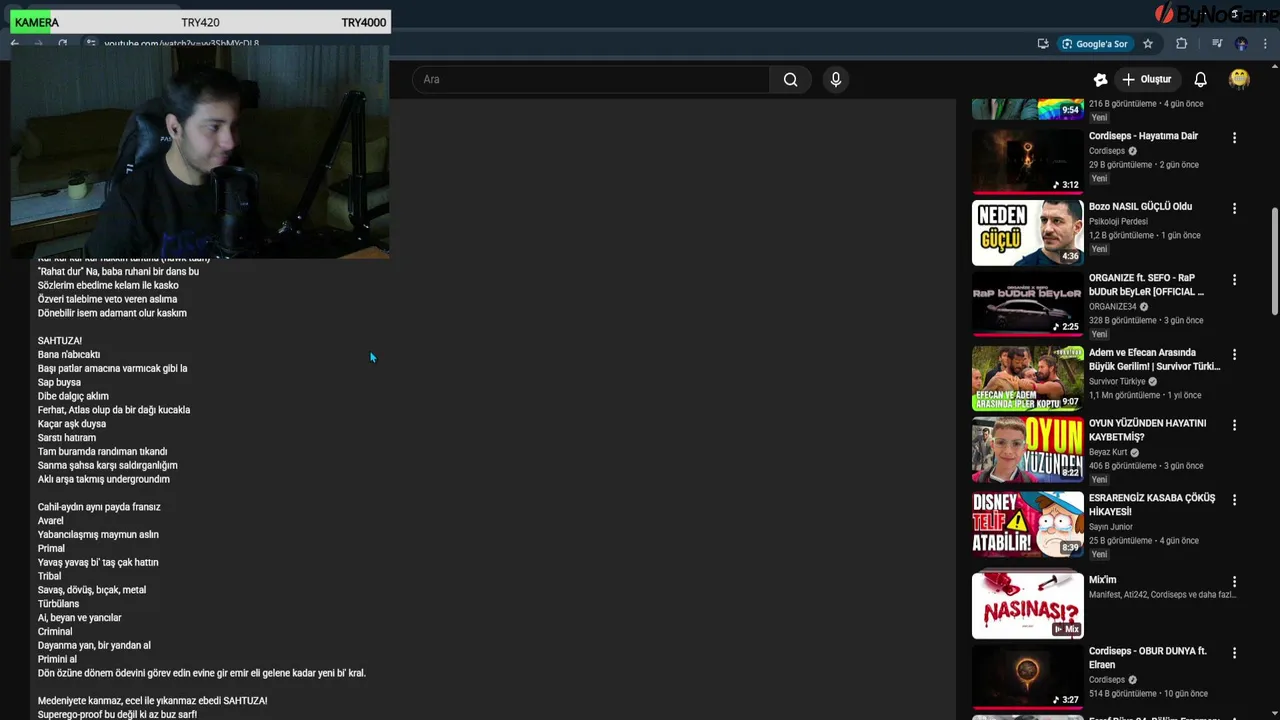Bookmark this page with the star icon

point(1148,44)
